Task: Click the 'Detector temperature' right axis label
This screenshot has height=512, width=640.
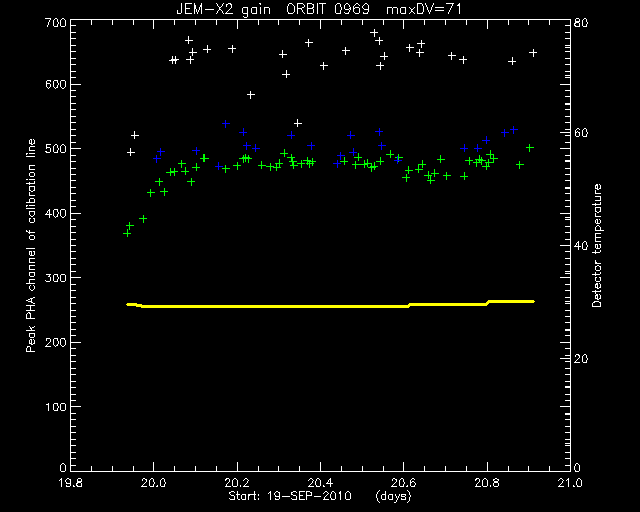Action: (x=596, y=245)
